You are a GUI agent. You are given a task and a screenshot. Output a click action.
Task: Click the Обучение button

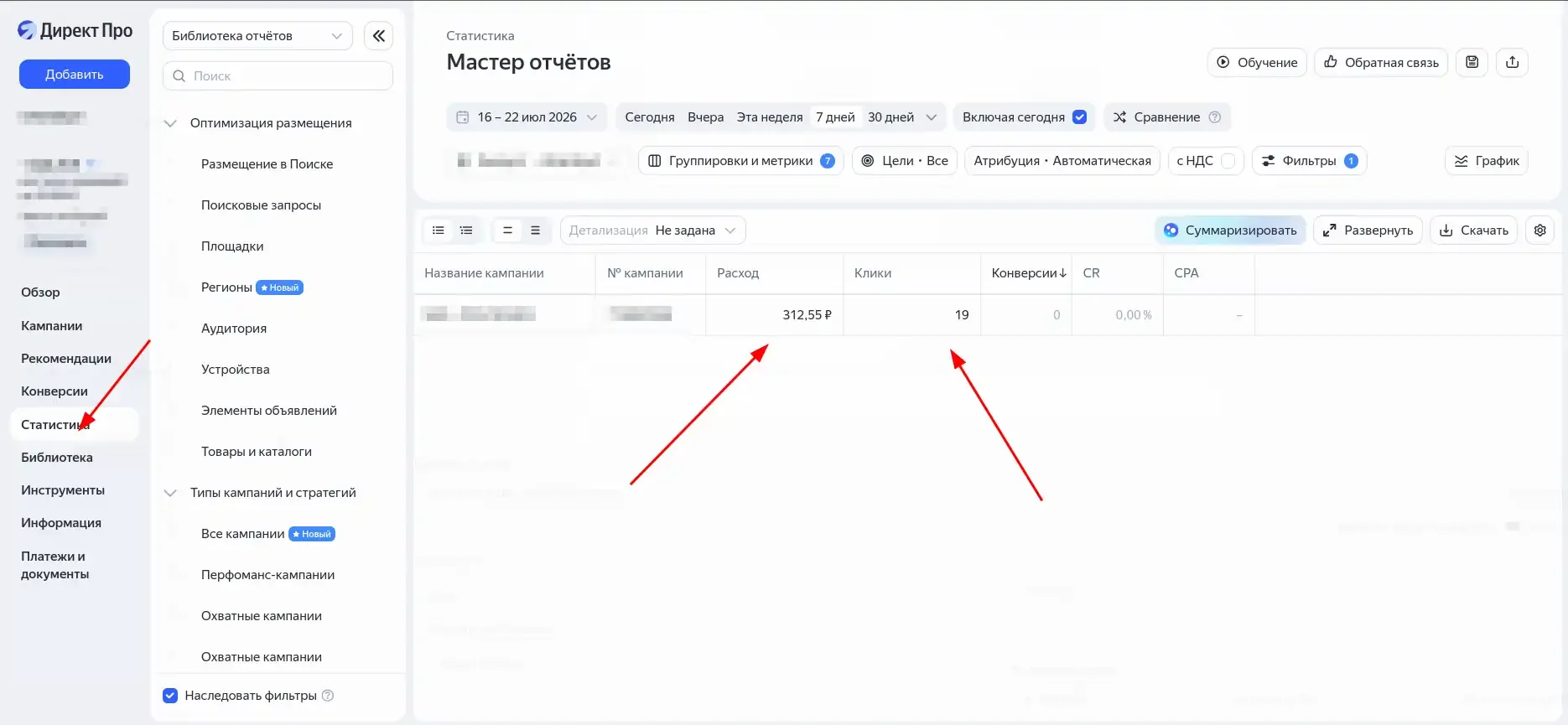point(1257,62)
